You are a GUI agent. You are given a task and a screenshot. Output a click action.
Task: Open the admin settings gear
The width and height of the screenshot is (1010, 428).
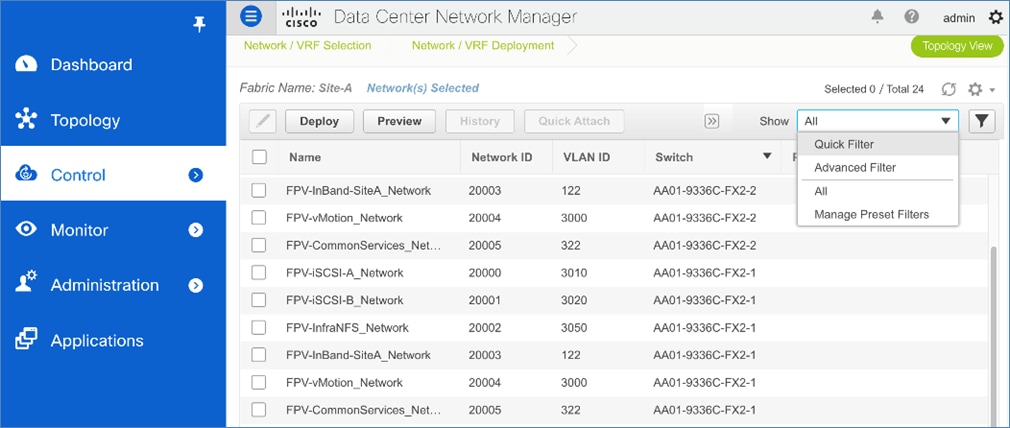(x=995, y=17)
